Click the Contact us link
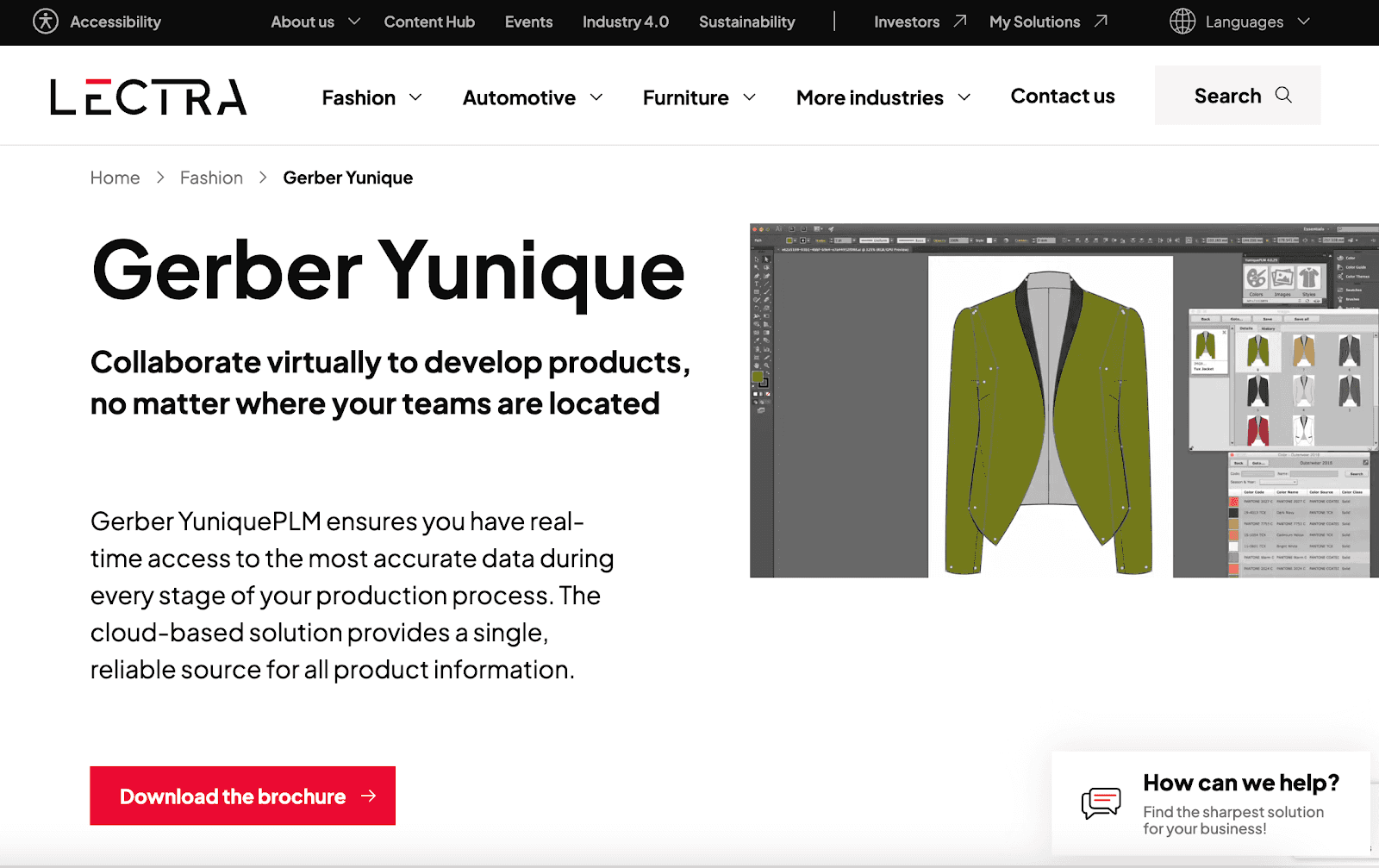This screenshot has height=868, width=1379. point(1063,97)
